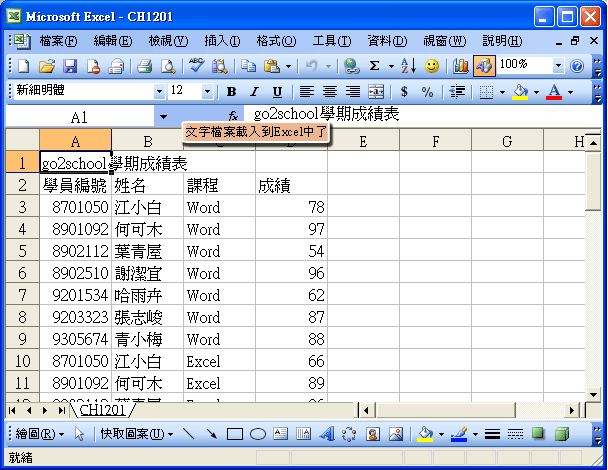608x470 pixels.
Task: Select the Oval drawing tool
Action: point(257,434)
